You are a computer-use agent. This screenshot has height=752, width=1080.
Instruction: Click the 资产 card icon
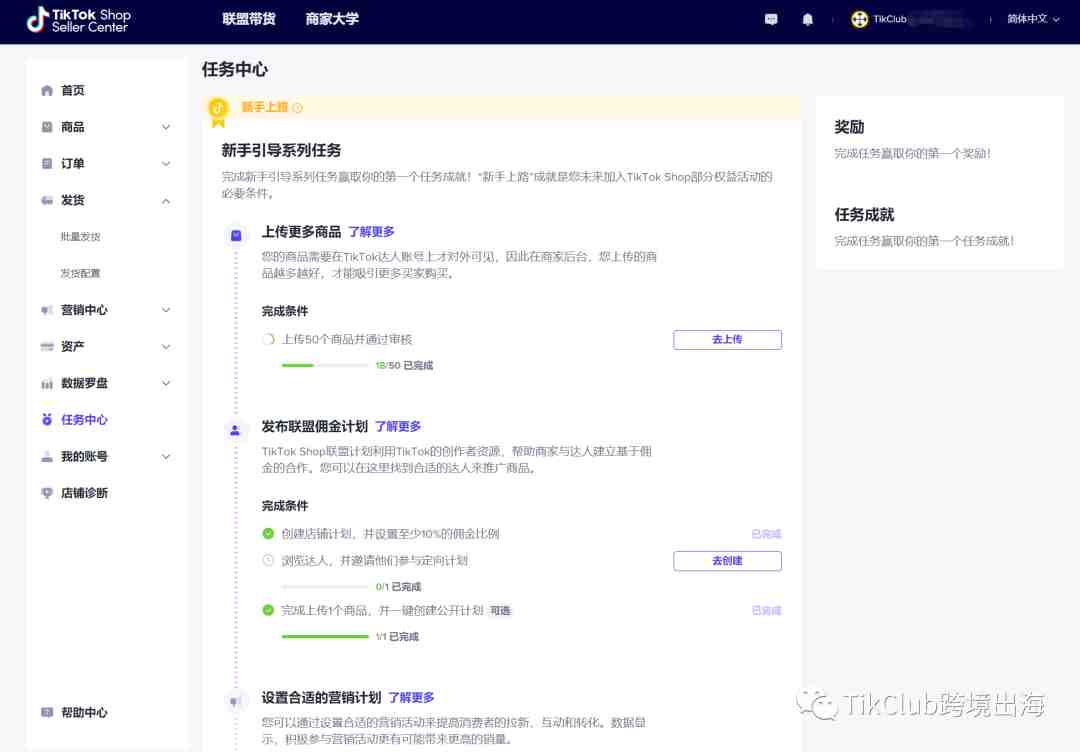(47, 346)
